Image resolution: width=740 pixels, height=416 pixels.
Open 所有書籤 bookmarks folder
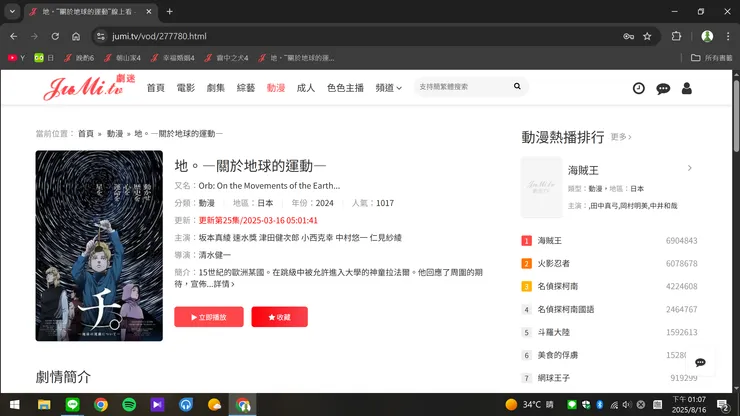pos(712,58)
